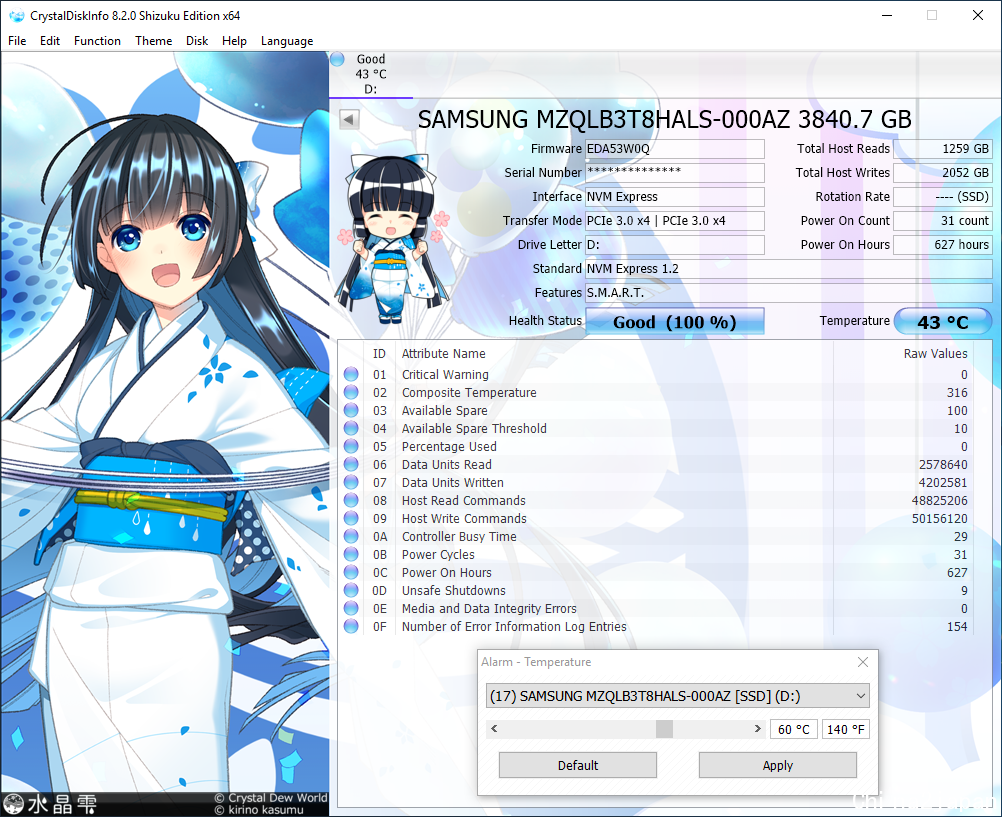Screen dimensions: 1002x817
Task: Select the D: drive tab showing Good 43 °C
Action: pyautogui.click(x=371, y=74)
